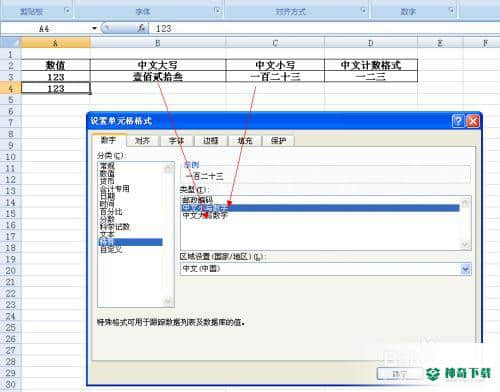Select row 20 header
This screenshot has height=392, width=500.
pyautogui.click(x=10, y=271)
